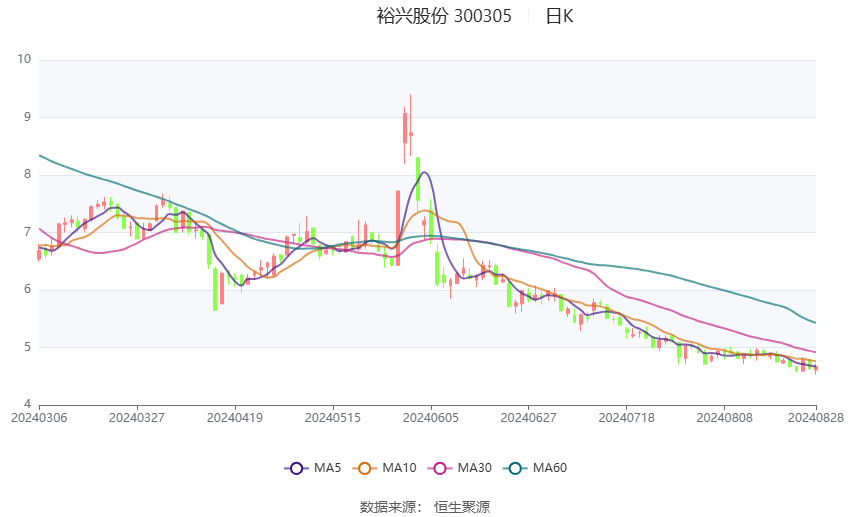
Task: Click the x-axis date 20240808
Action: [725, 418]
